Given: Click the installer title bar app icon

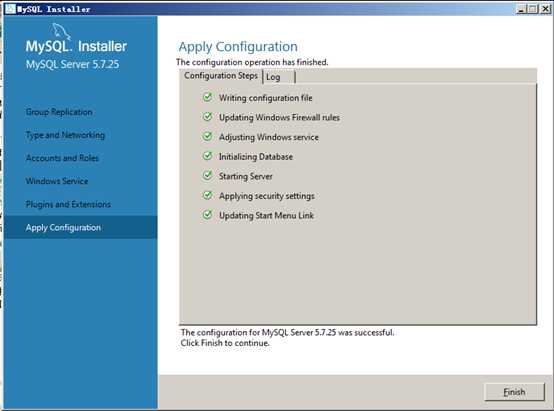Looking at the screenshot, I should point(10,8).
